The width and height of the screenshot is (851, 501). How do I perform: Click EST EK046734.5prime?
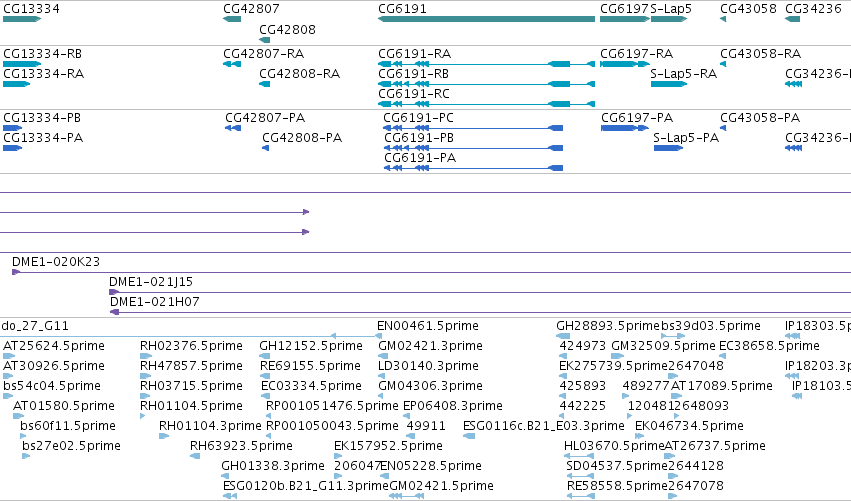pos(689,426)
